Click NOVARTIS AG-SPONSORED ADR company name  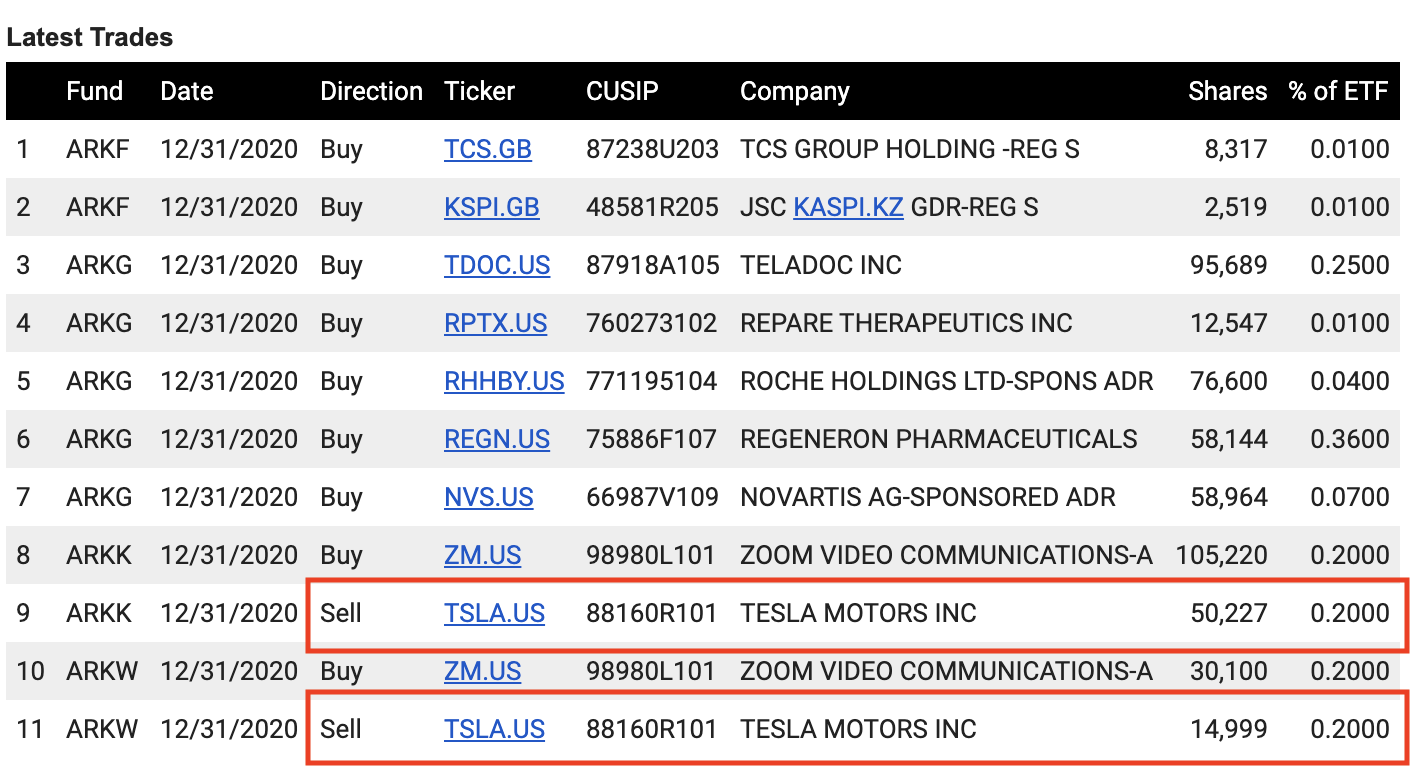(928, 498)
